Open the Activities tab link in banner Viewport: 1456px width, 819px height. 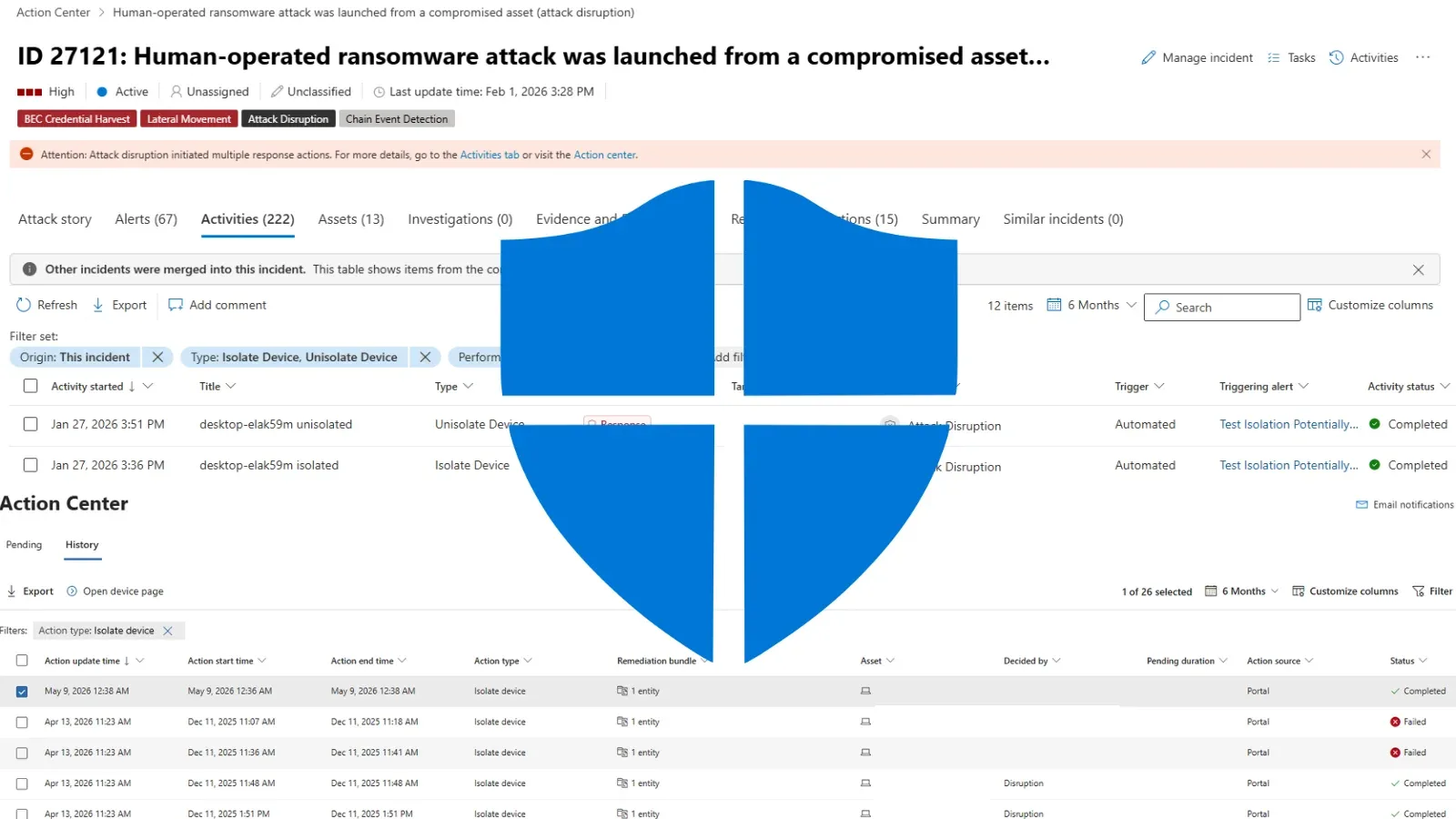(x=490, y=155)
